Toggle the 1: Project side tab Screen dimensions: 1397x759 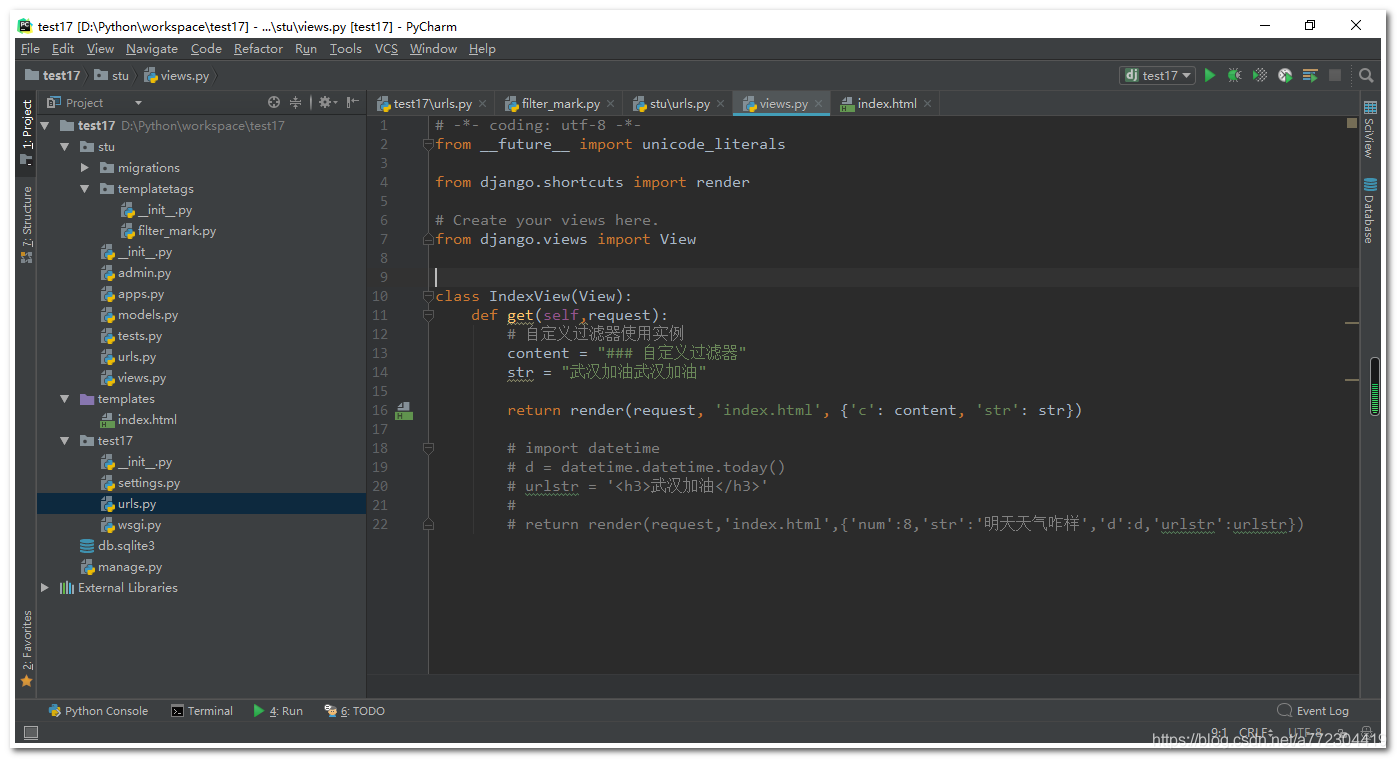click(x=26, y=131)
